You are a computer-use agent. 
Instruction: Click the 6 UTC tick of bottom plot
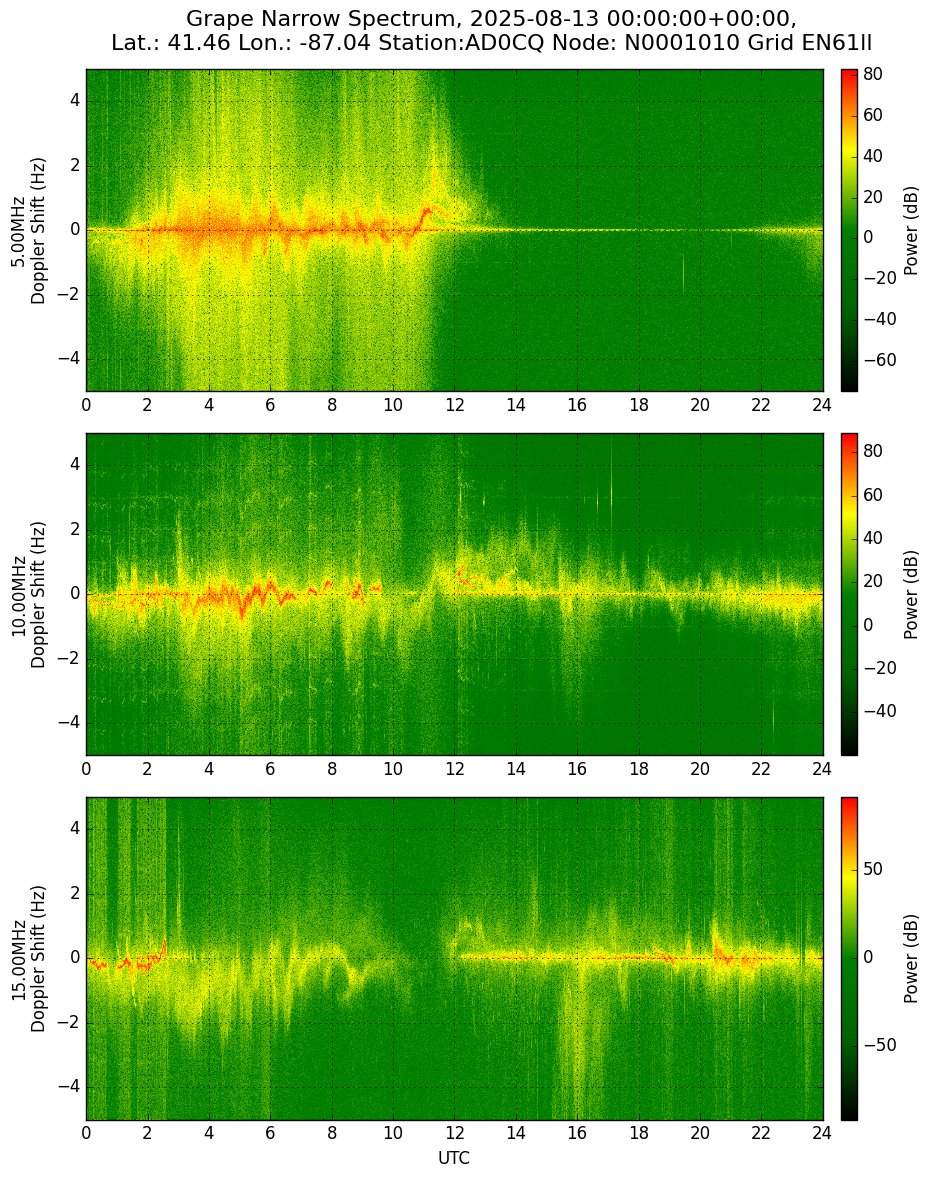270,1133
